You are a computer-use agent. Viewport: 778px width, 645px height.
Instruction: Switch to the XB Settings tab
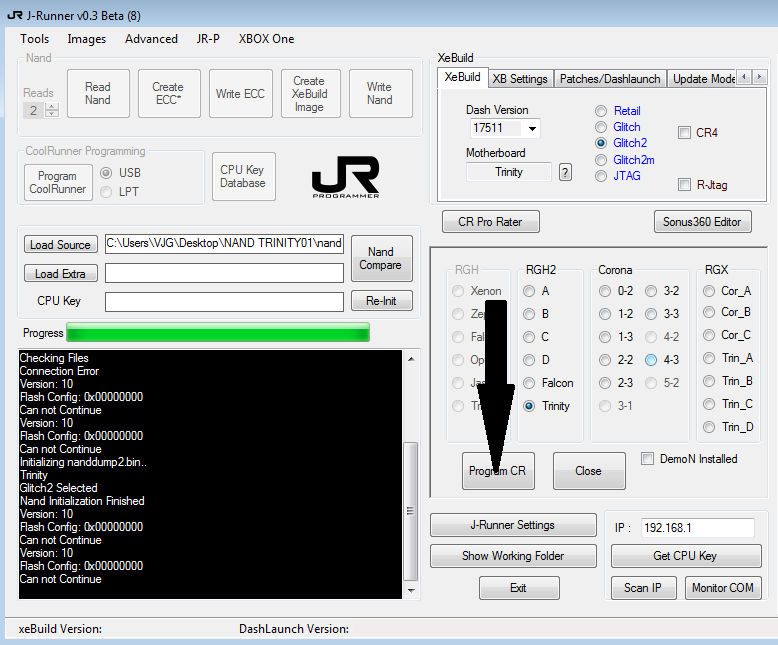coord(520,79)
